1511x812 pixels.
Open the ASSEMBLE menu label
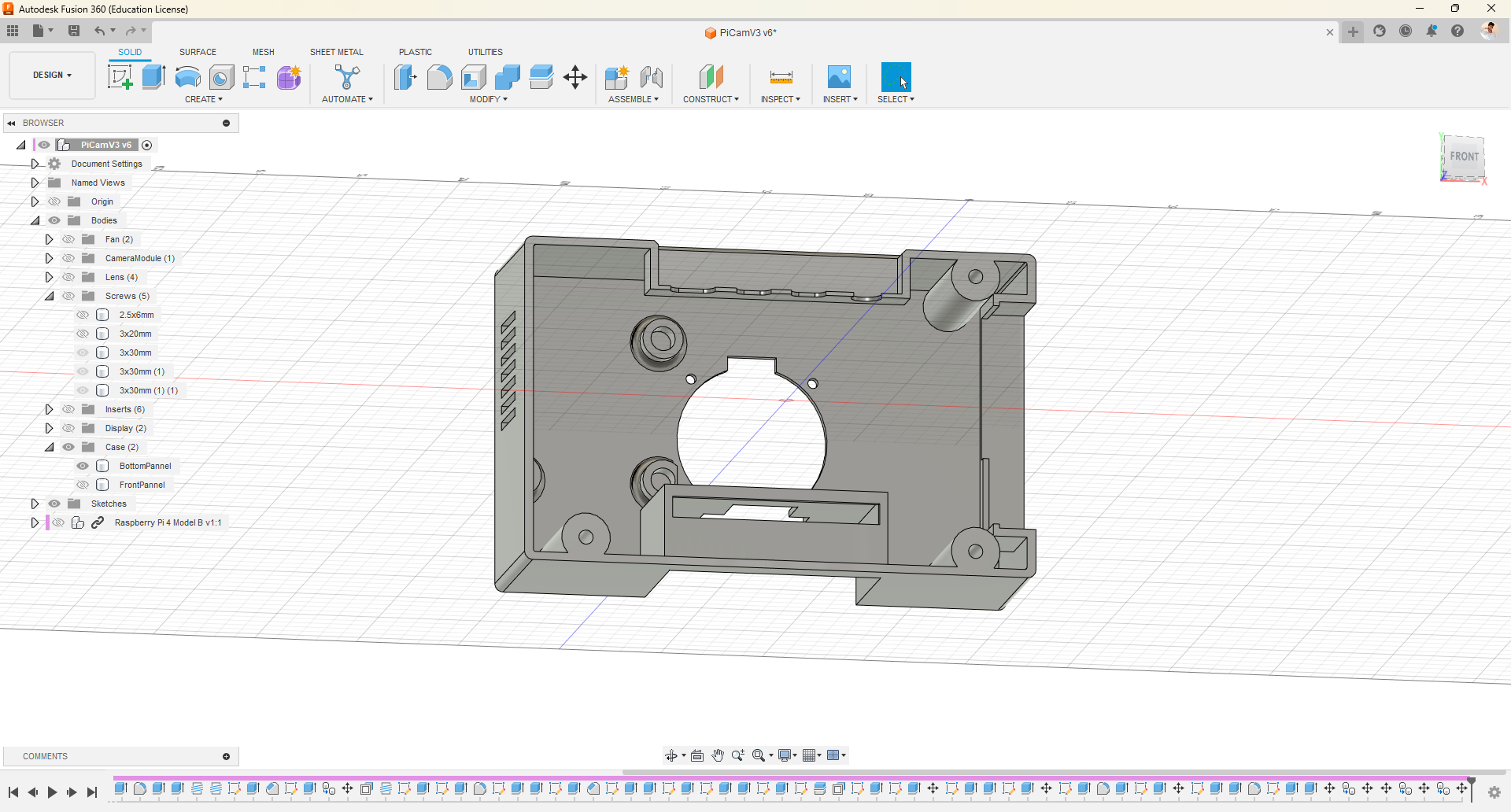[634, 99]
